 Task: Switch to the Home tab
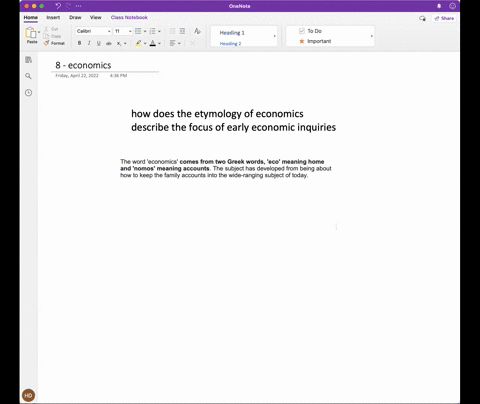[31, 17]
